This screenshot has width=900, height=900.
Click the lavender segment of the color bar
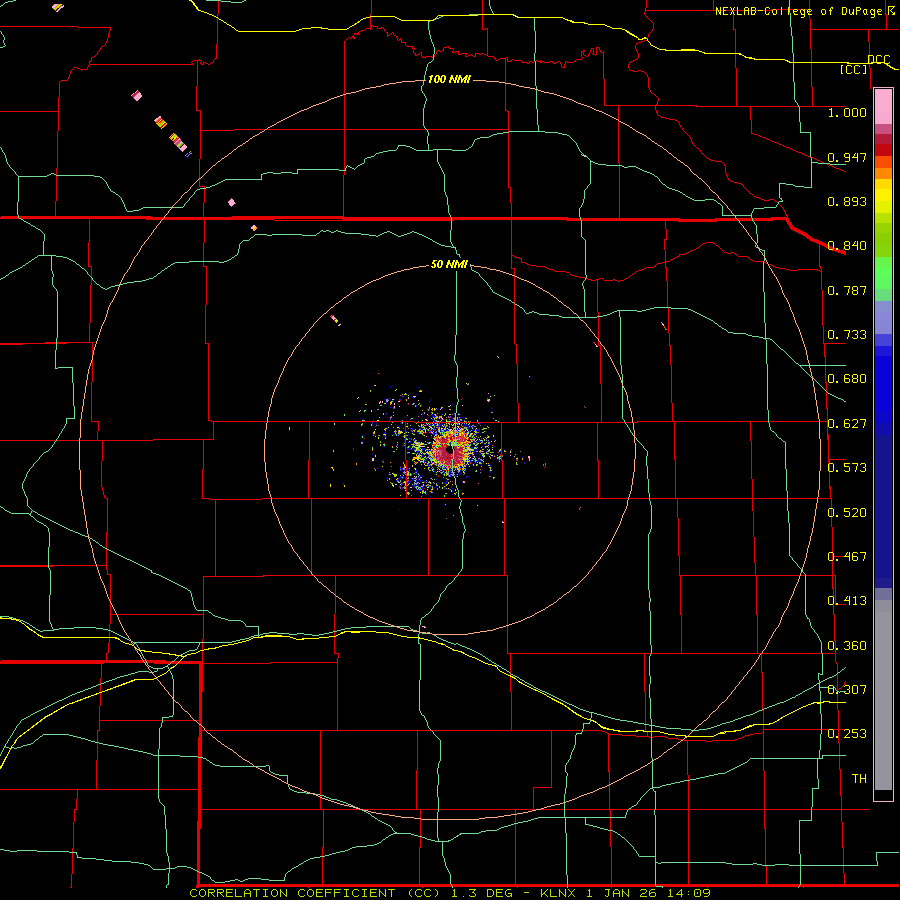point(883,317)
